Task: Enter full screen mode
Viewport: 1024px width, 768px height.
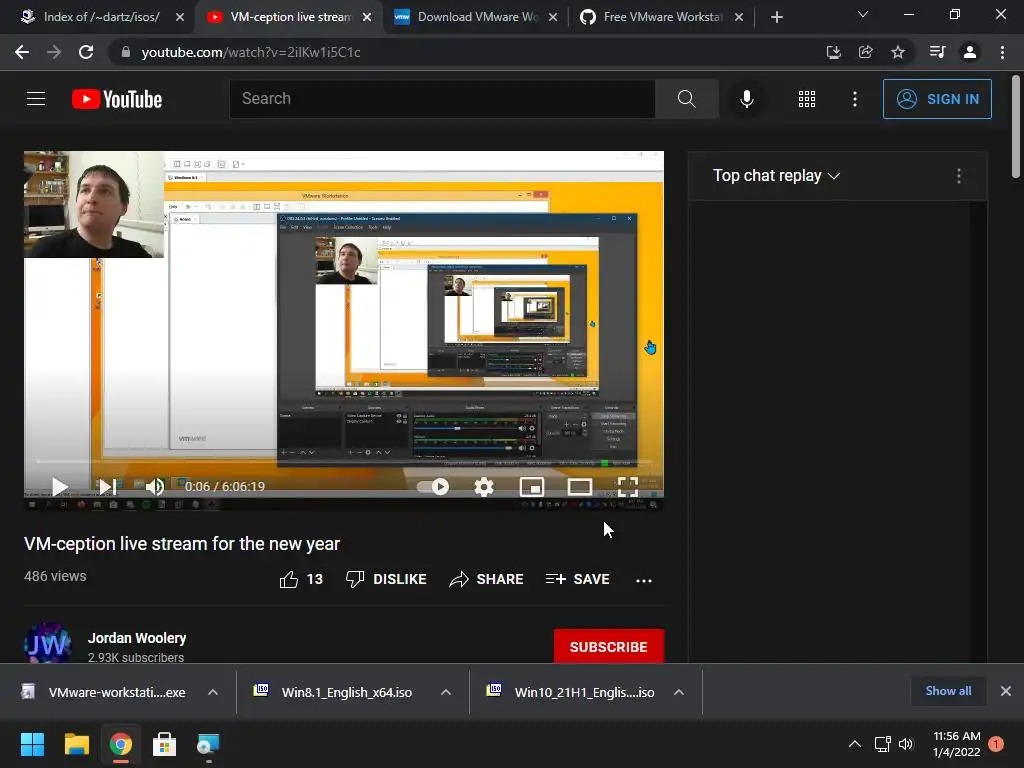Action: (628, 487)
